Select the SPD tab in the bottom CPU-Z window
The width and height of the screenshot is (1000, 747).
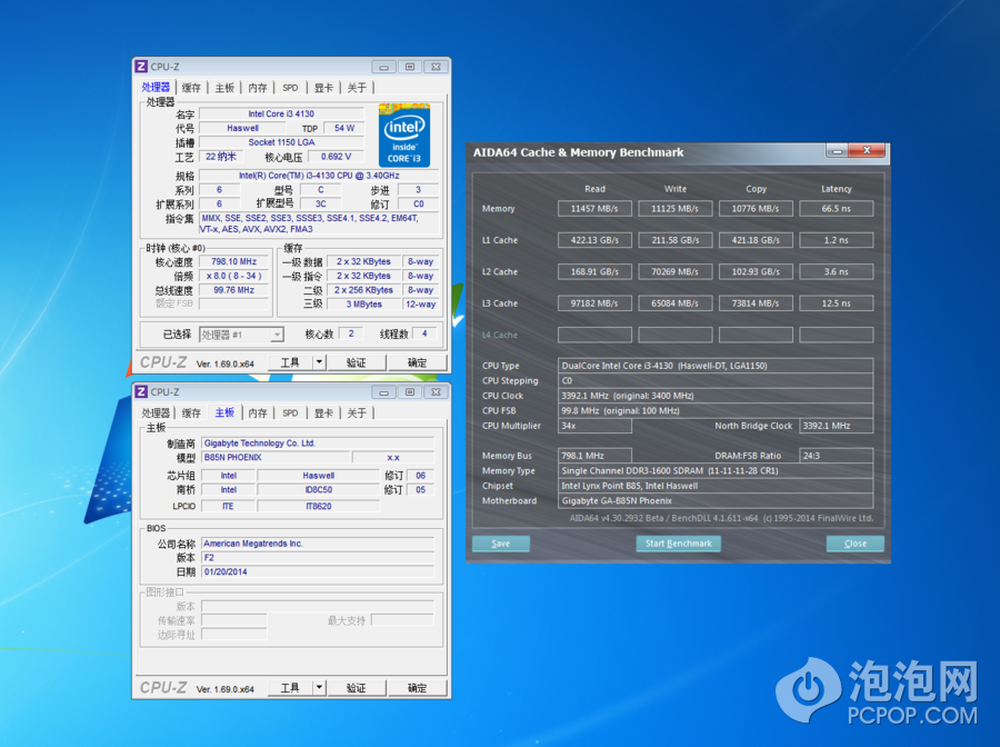tap(290, 413)
